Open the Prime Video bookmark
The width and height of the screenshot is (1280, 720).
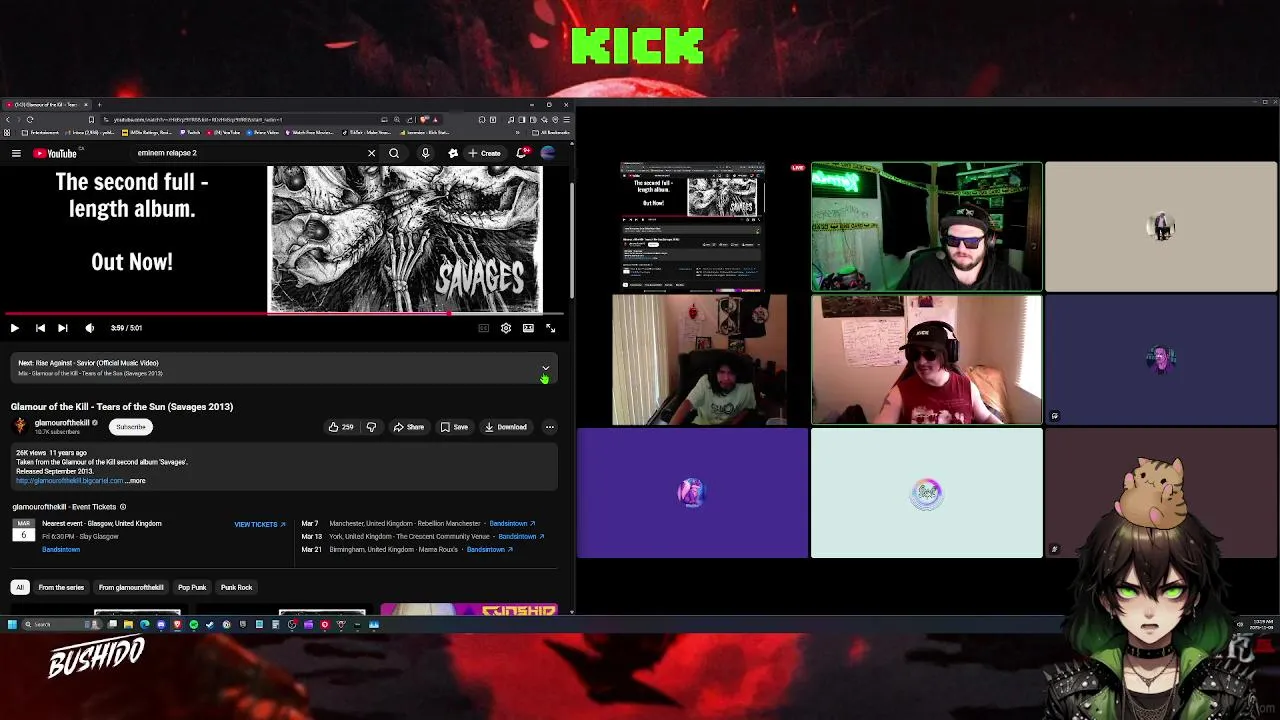262,132
